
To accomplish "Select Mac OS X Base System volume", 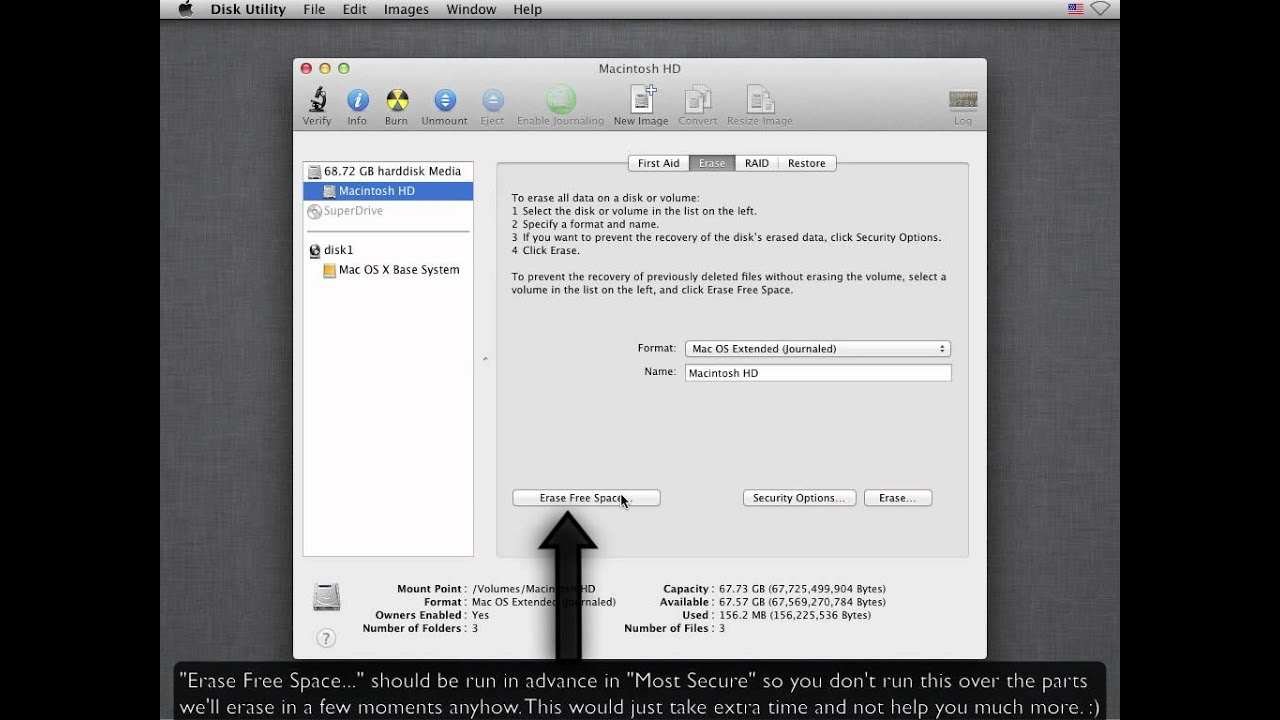I will coord(388,270).
